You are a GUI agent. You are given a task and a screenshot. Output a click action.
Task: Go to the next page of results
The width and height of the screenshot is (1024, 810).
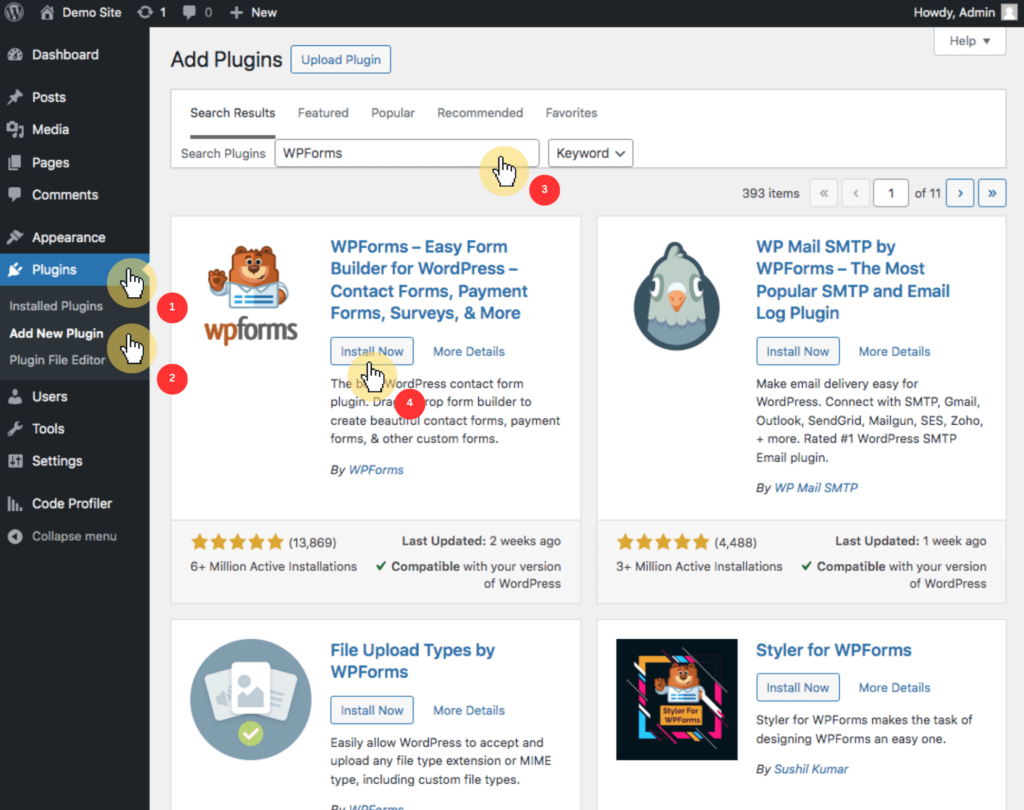(960, 193)
